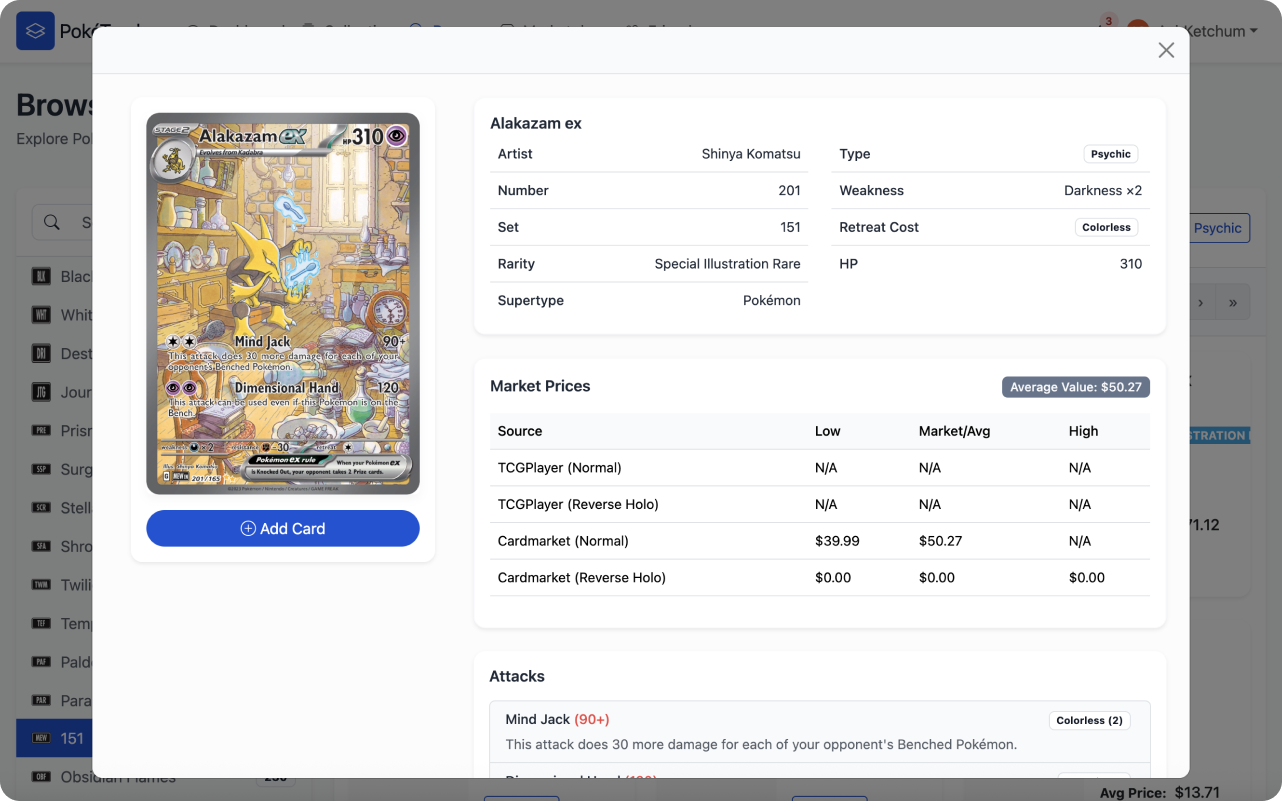Image resolution: width=1282 pixels, height=801 pixels.
Task: Click the Mind Jack (90+) attack name
Action: click(x=557, y=719)
